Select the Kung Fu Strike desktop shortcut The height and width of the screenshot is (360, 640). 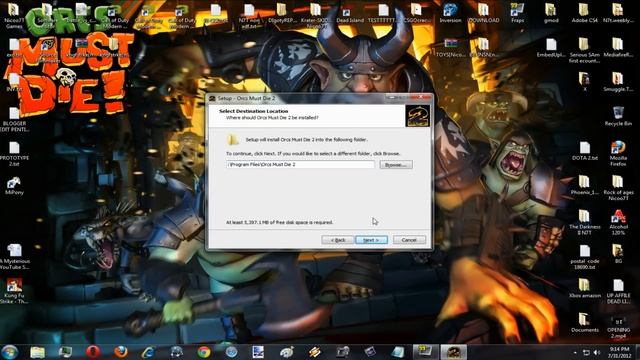[x=14, y=291]
